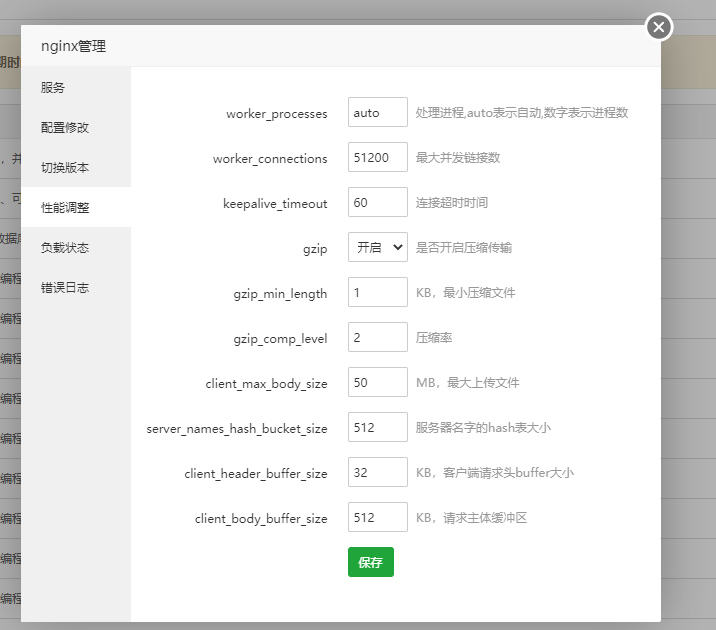Screen dimensions: 716x630
Task: Switch to the 切换版本 tab
Action: pos(76,168)
